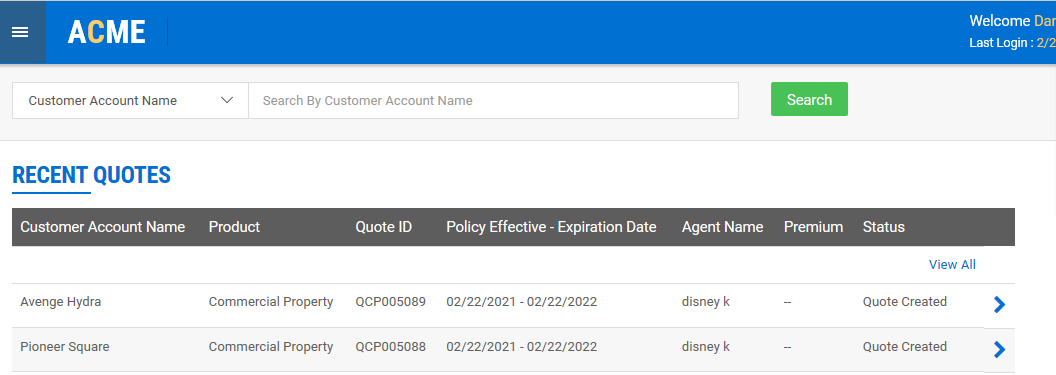Viewport: 1056px width, 375px height.
Task: Click the Status column header
Action: coord(884,227)
